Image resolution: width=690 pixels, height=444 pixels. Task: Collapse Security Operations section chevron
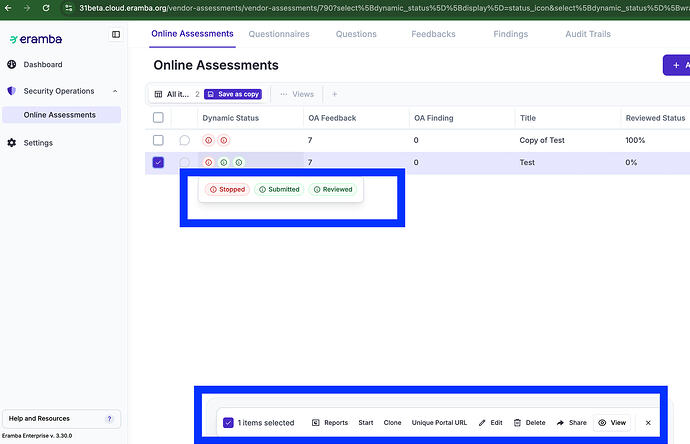coord(115,91)
